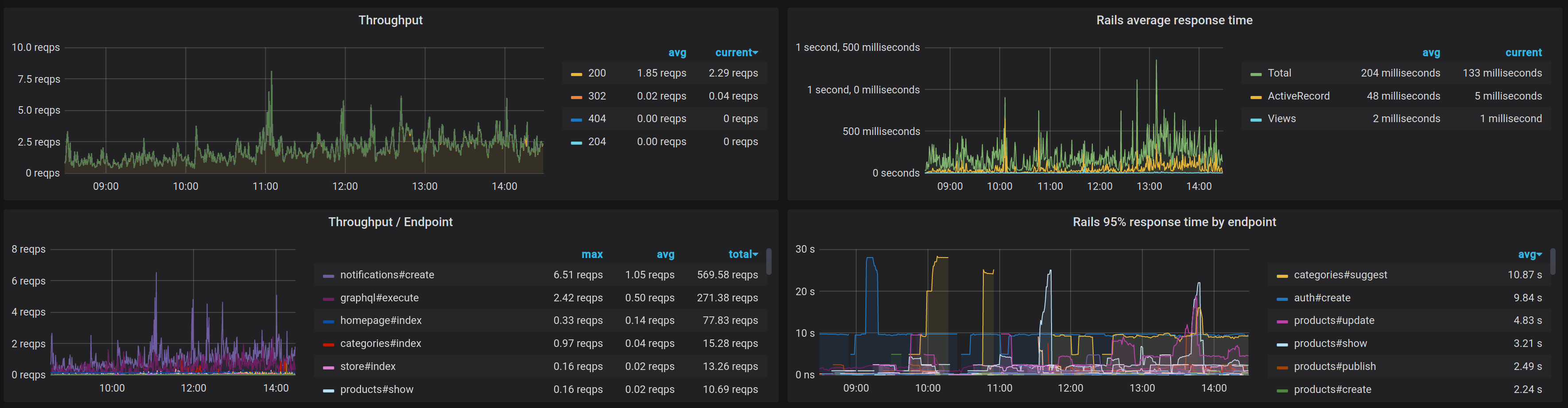
Task: Click the 10.87 s average value
Action: pyautogui.click(x=1525, y=275)
